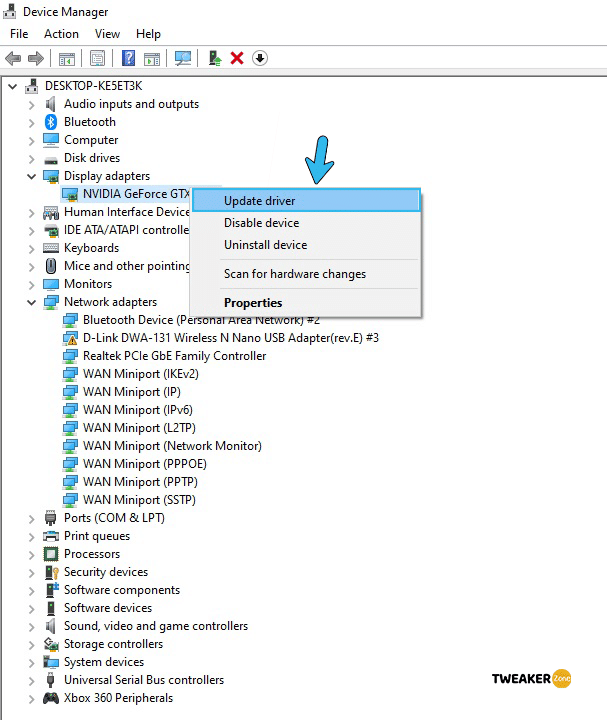Click the circled down-arrow Disable device icon
607x720 pixels.
[x=260, y=58]
